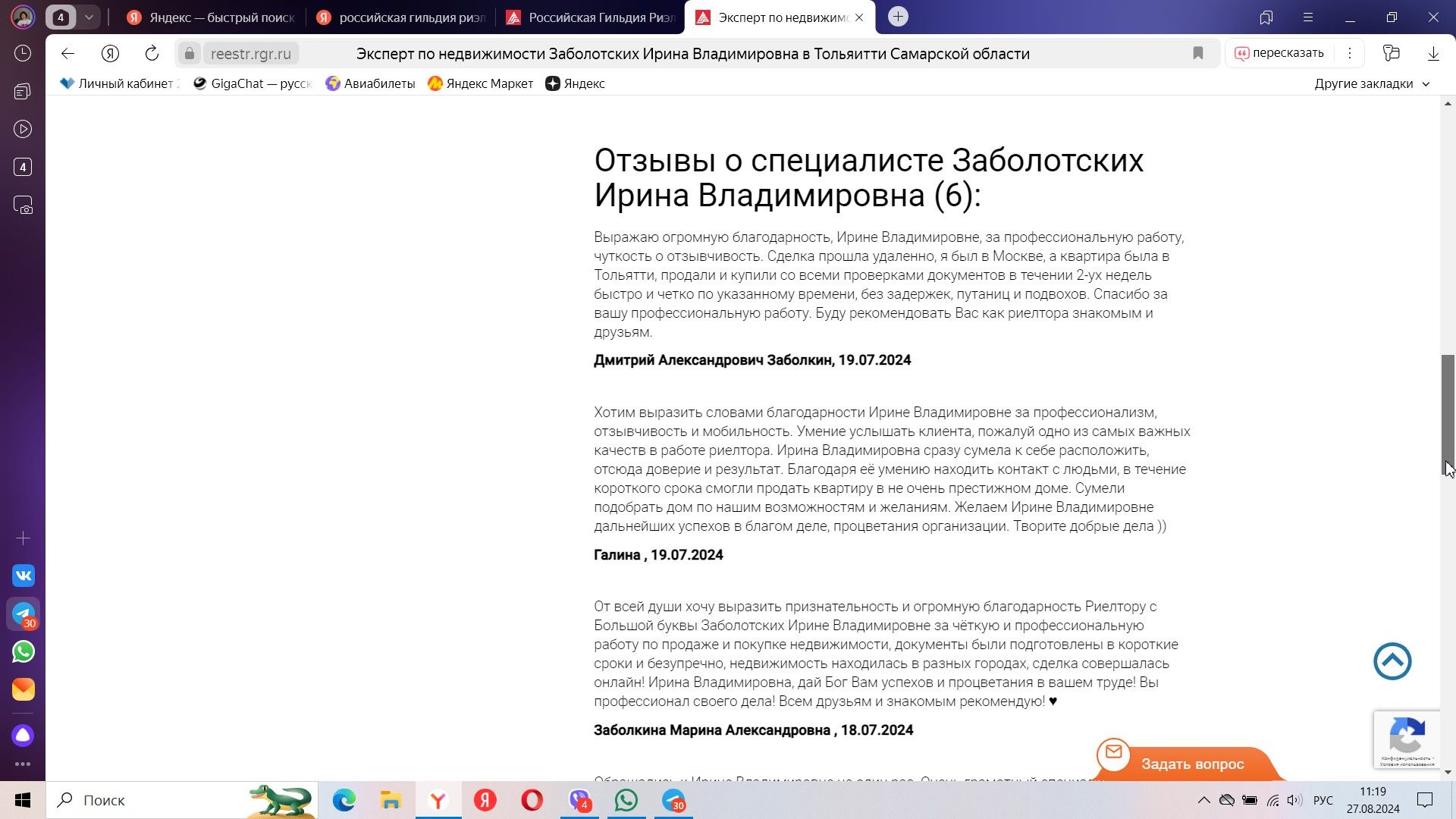1456x819 pixels.
Task: Open history clock icon in sidebar
Action: tap(23, 53)
